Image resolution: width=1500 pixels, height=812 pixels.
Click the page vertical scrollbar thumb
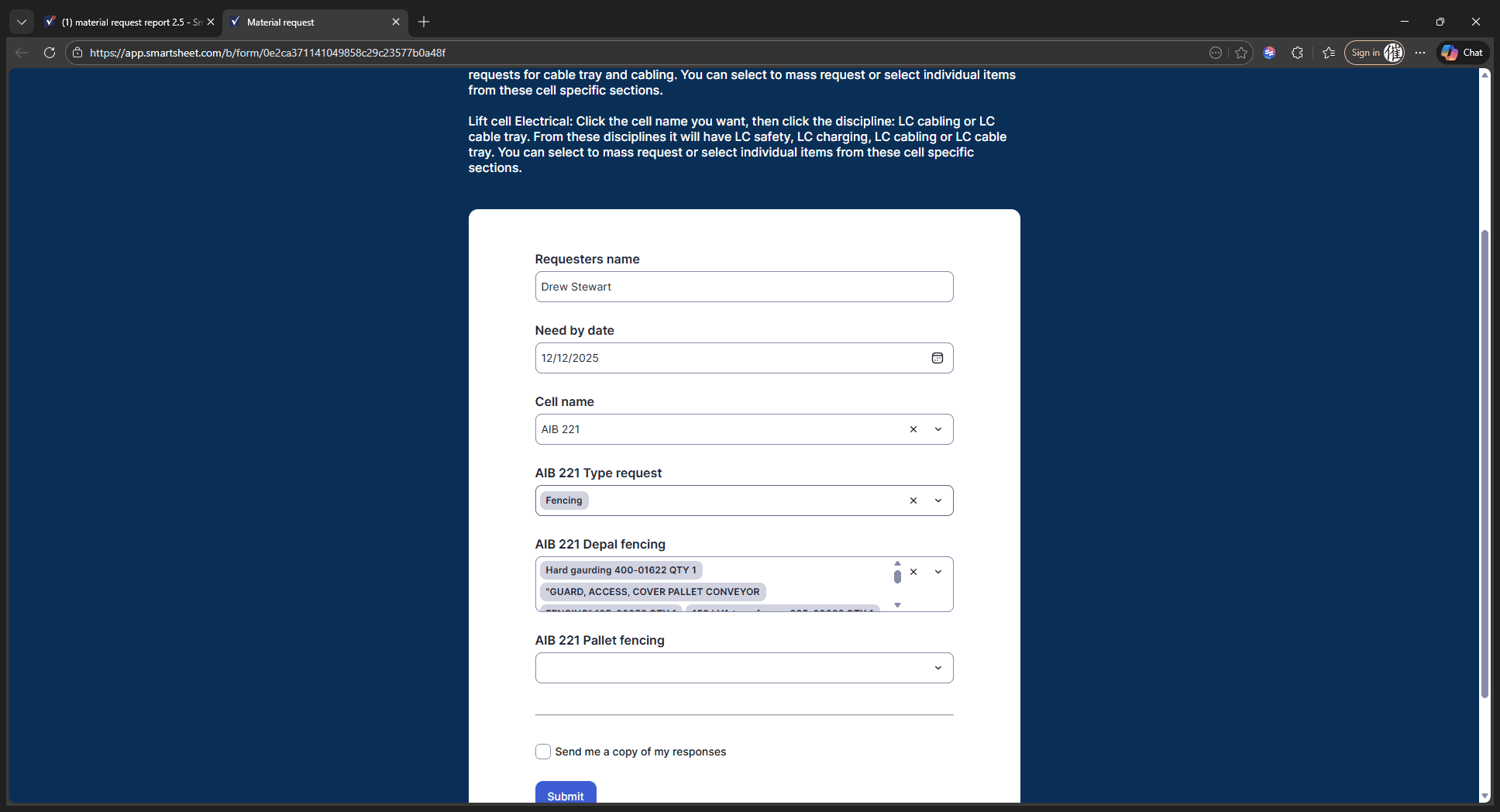(1485, 463)
